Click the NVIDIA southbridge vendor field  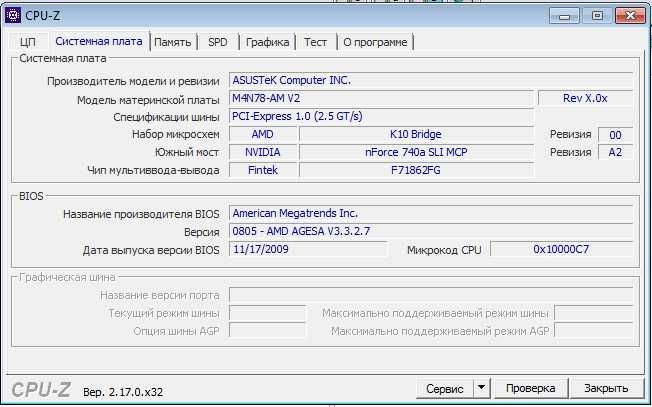(x=263, y=152)
